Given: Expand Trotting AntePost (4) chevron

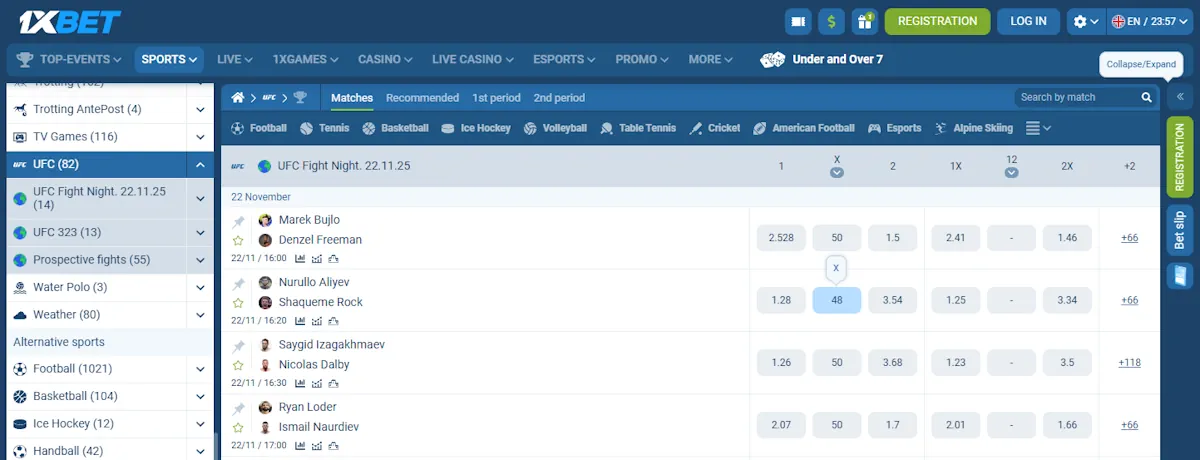Looking at the screenshot, I should [x=200, y=109].
